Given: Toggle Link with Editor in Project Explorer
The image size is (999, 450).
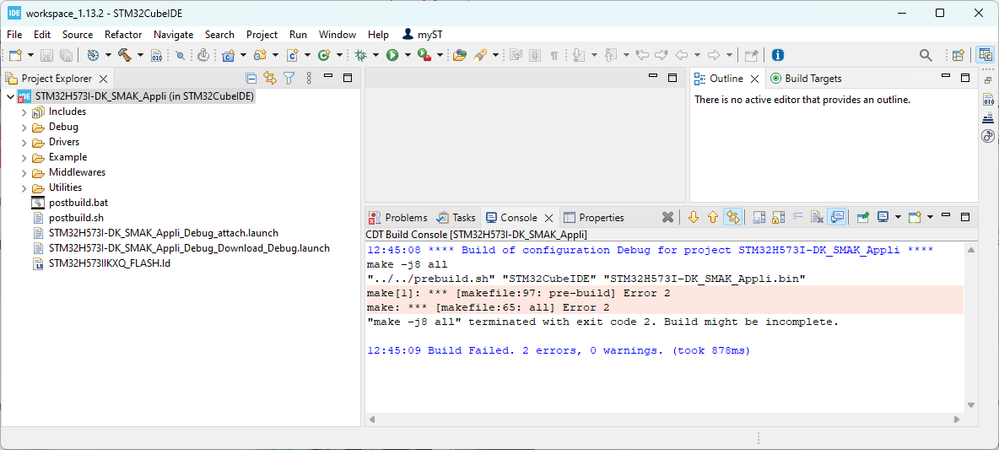Looking at the screenshot, I should click(x=270, y=78).
